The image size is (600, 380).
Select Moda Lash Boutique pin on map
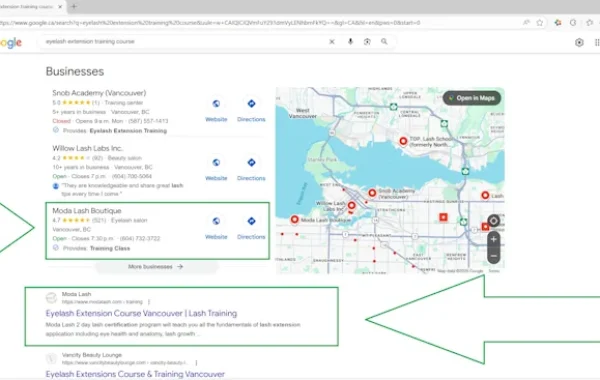pyautogui.click(x=294, y=220)
